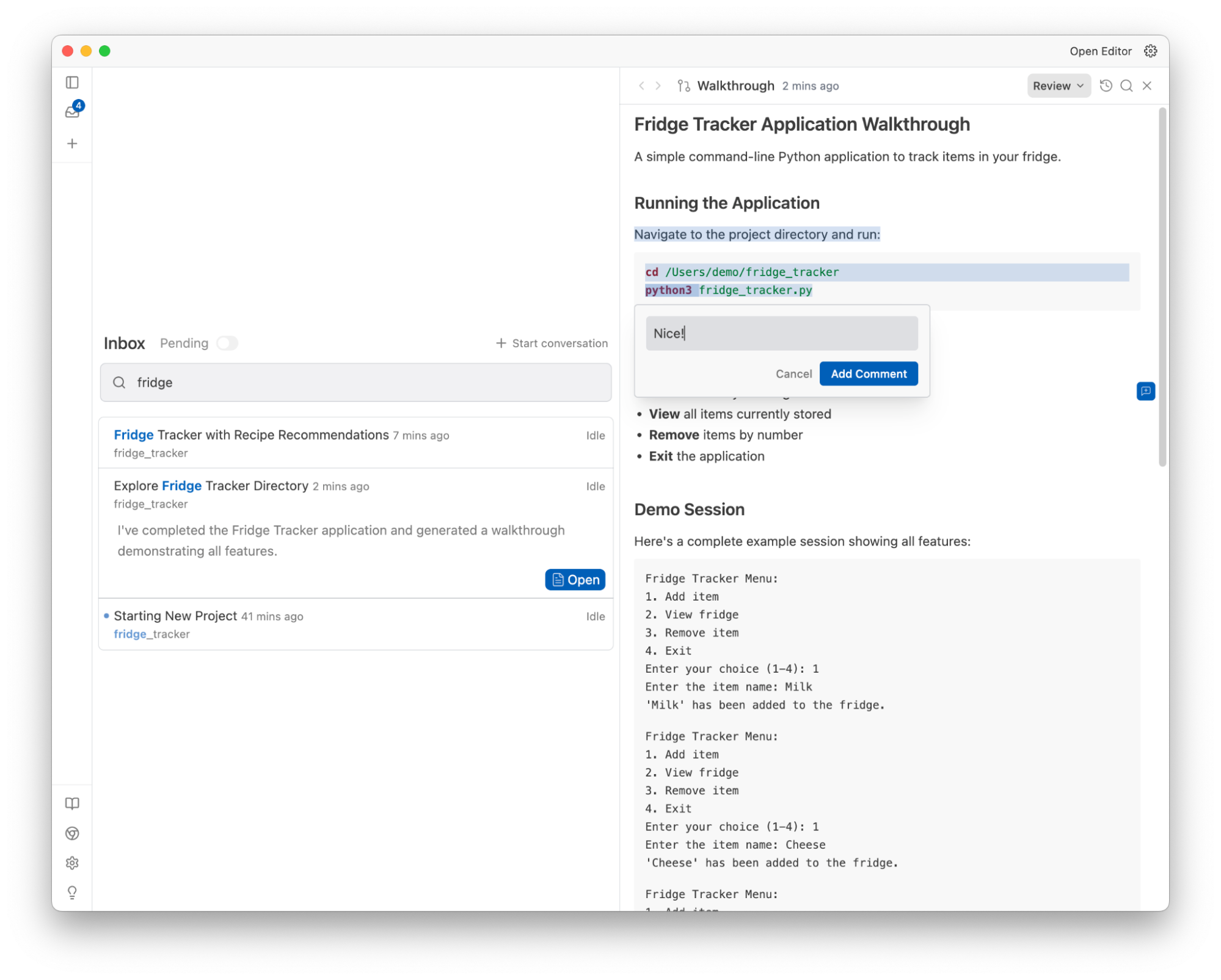Go back with the left chevron
Image resolution: width=1221 pixels, height=980 pixels.
pyautogui.click(x=641, y=86)
